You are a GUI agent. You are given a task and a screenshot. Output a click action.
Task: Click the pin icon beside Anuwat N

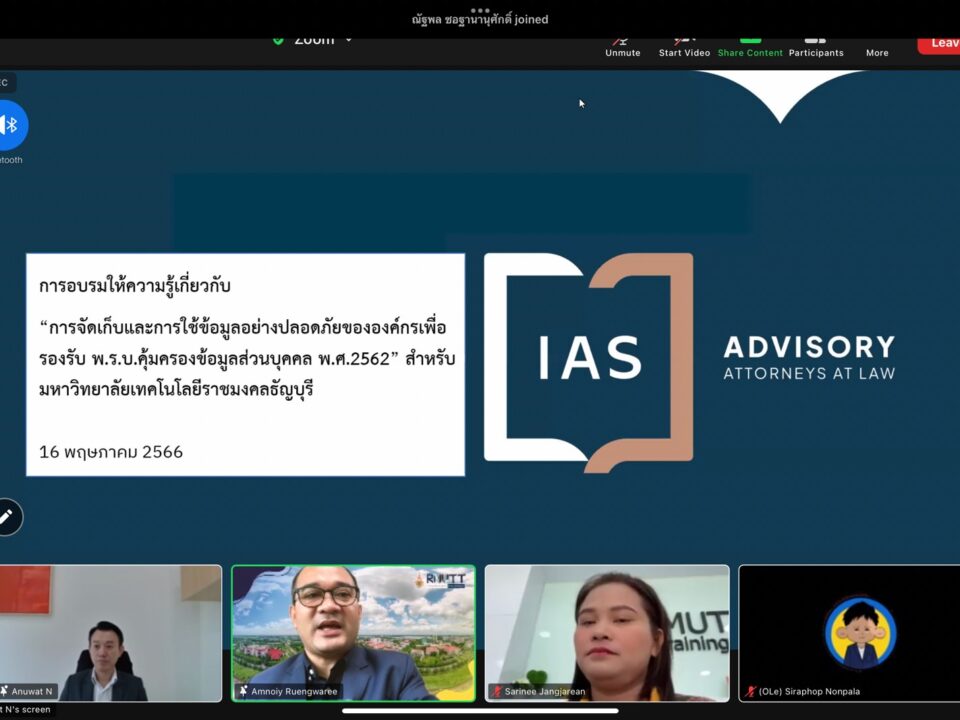[x=4, y=691]
